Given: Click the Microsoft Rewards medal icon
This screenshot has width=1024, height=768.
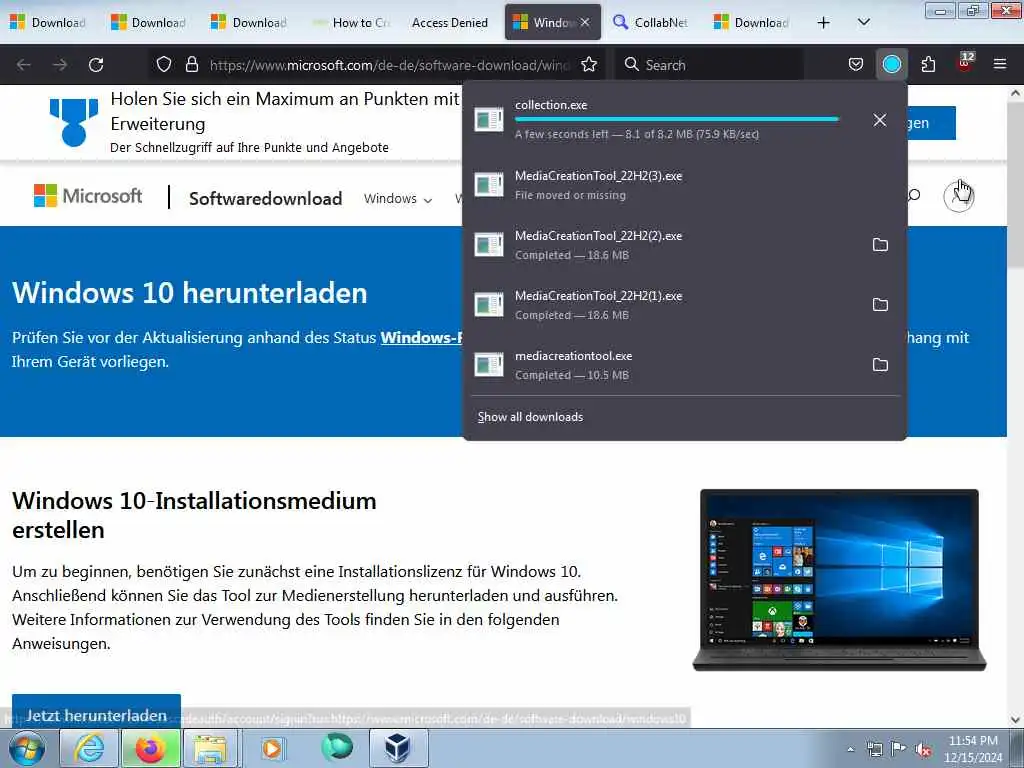Looking at the screenshot, I should click(74, 121).
